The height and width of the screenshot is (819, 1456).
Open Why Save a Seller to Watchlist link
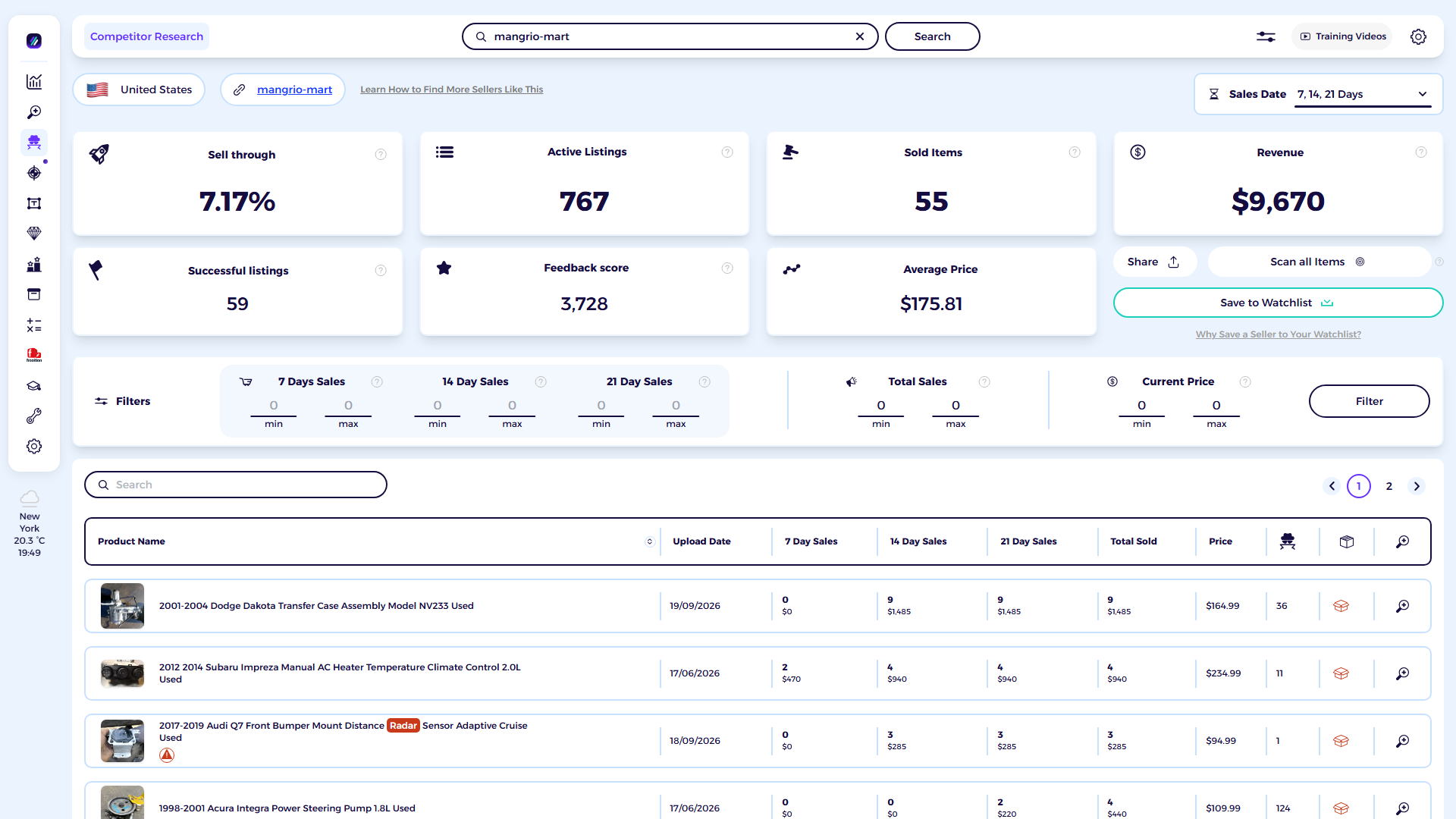(x=1278, y=334)
